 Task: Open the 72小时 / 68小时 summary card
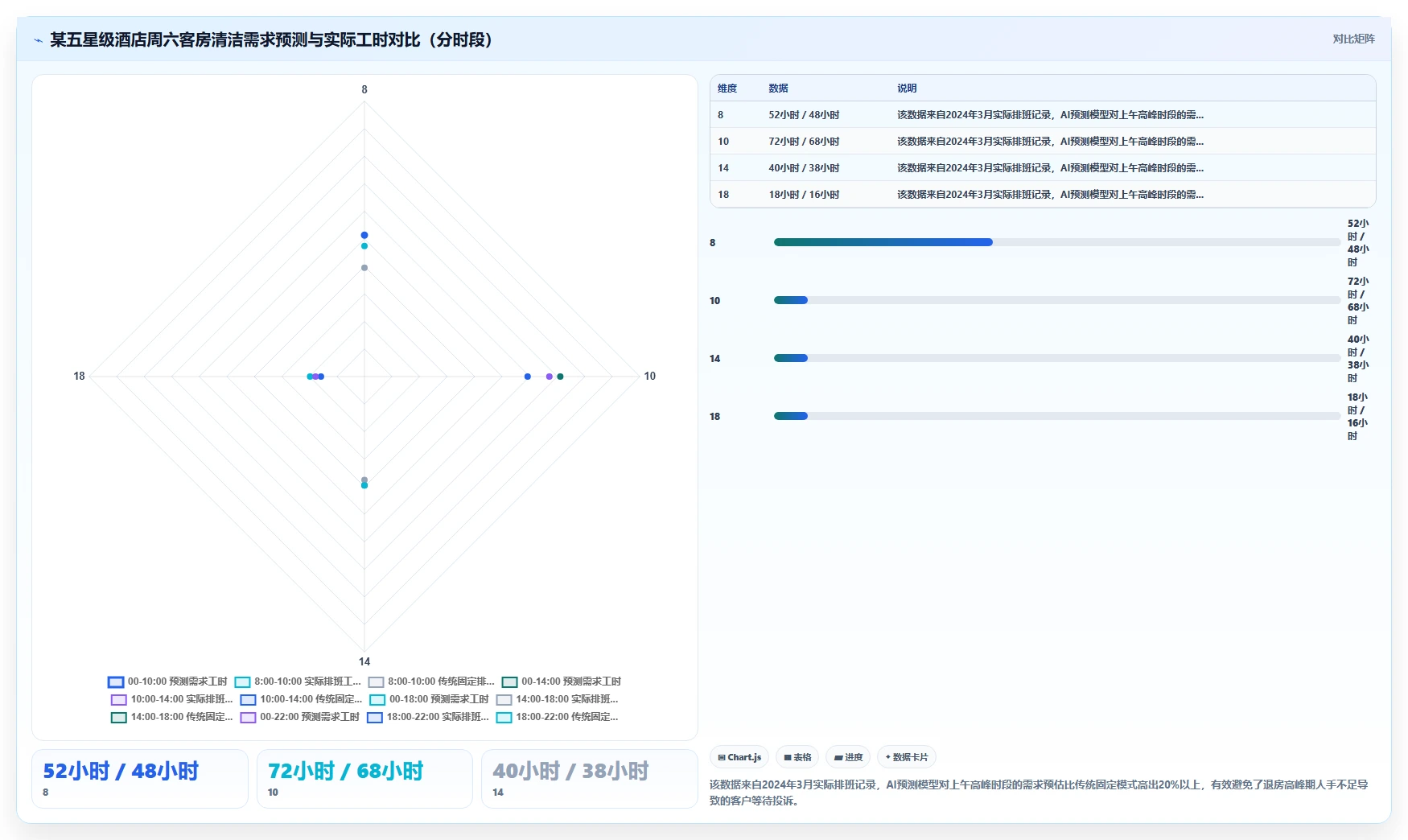tap(364, 779)
